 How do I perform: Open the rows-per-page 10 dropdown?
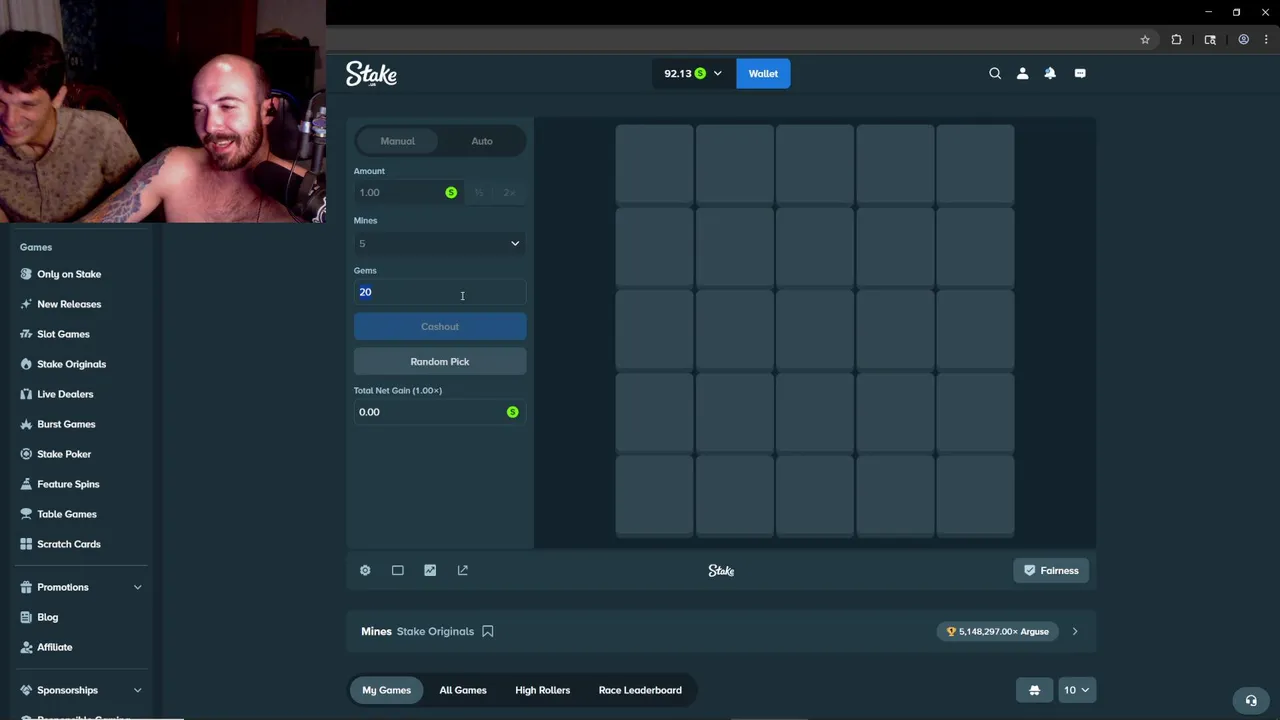click(1077, 690)
